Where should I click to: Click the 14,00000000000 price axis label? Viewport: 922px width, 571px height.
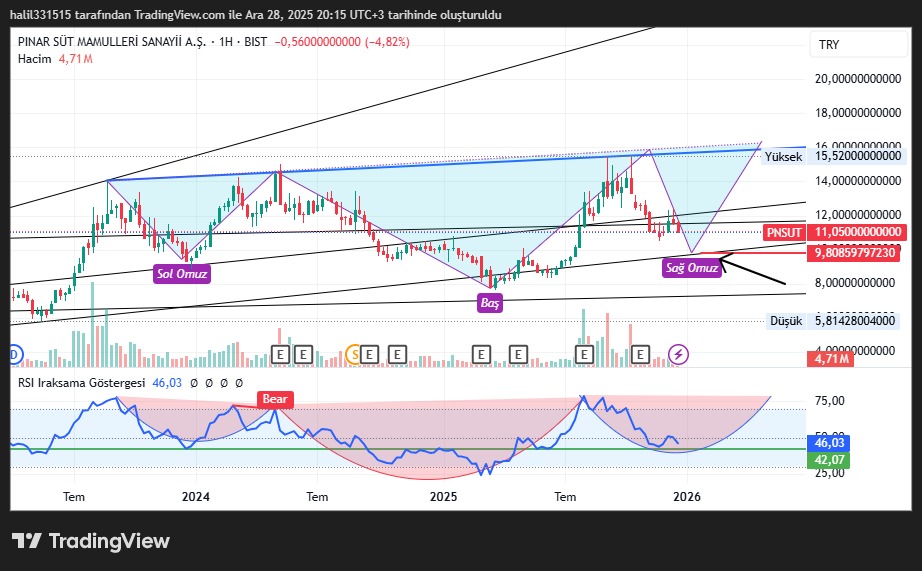point(857,181)
